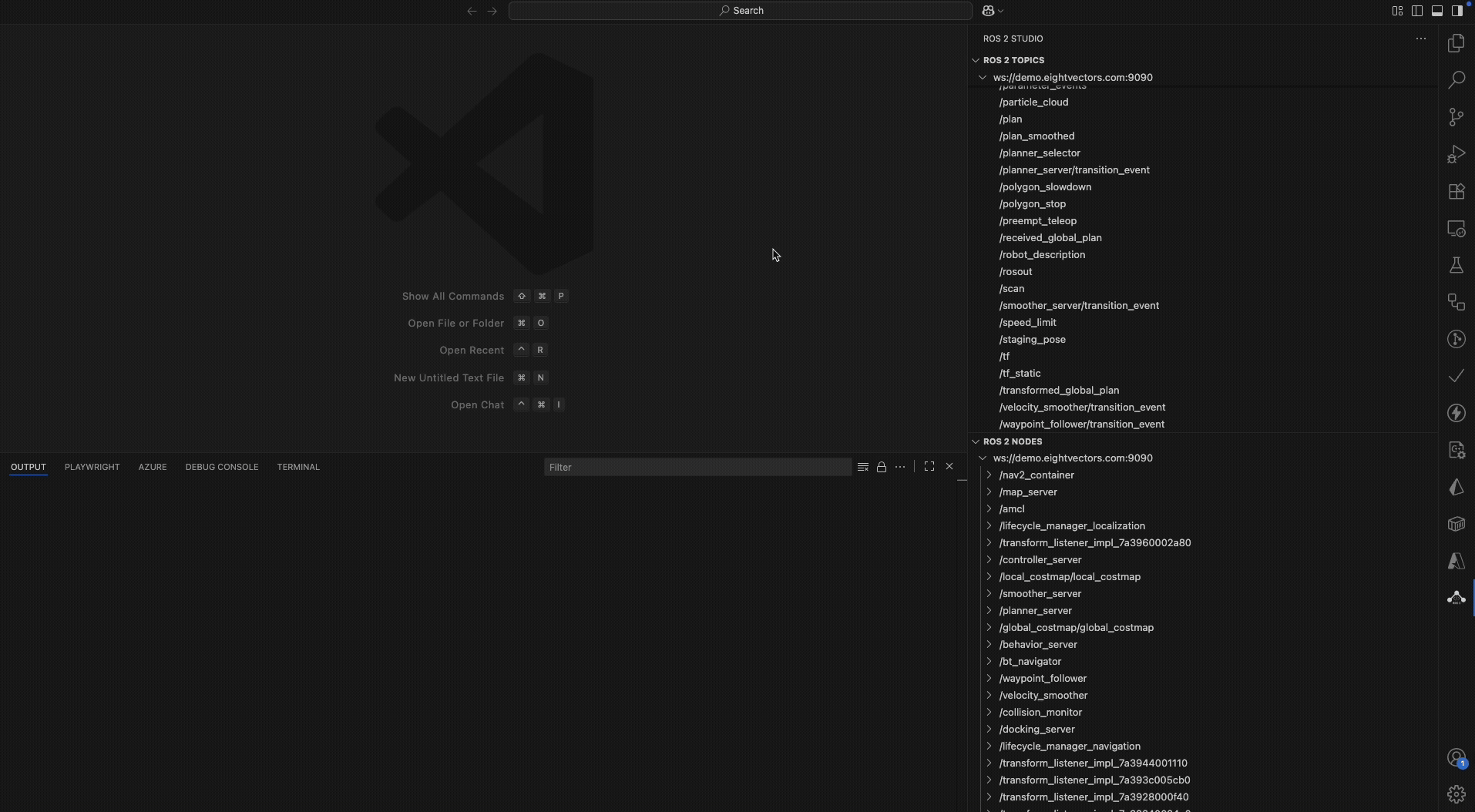Switch to the AZURE panel tab
The image size is (1475, 812).
[x=153, y=467]
